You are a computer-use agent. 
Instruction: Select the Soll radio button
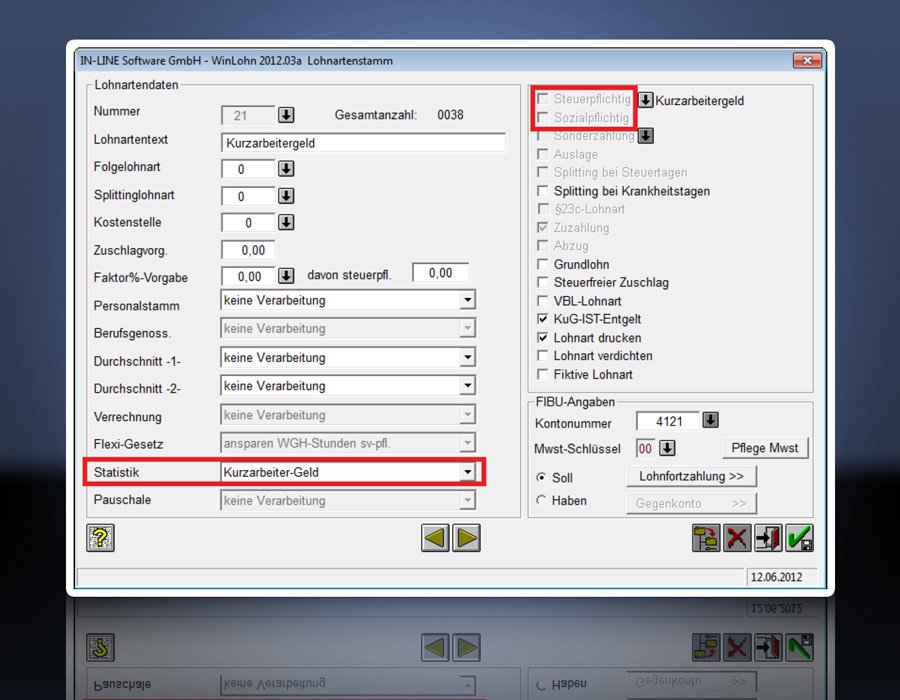point(541,477)
